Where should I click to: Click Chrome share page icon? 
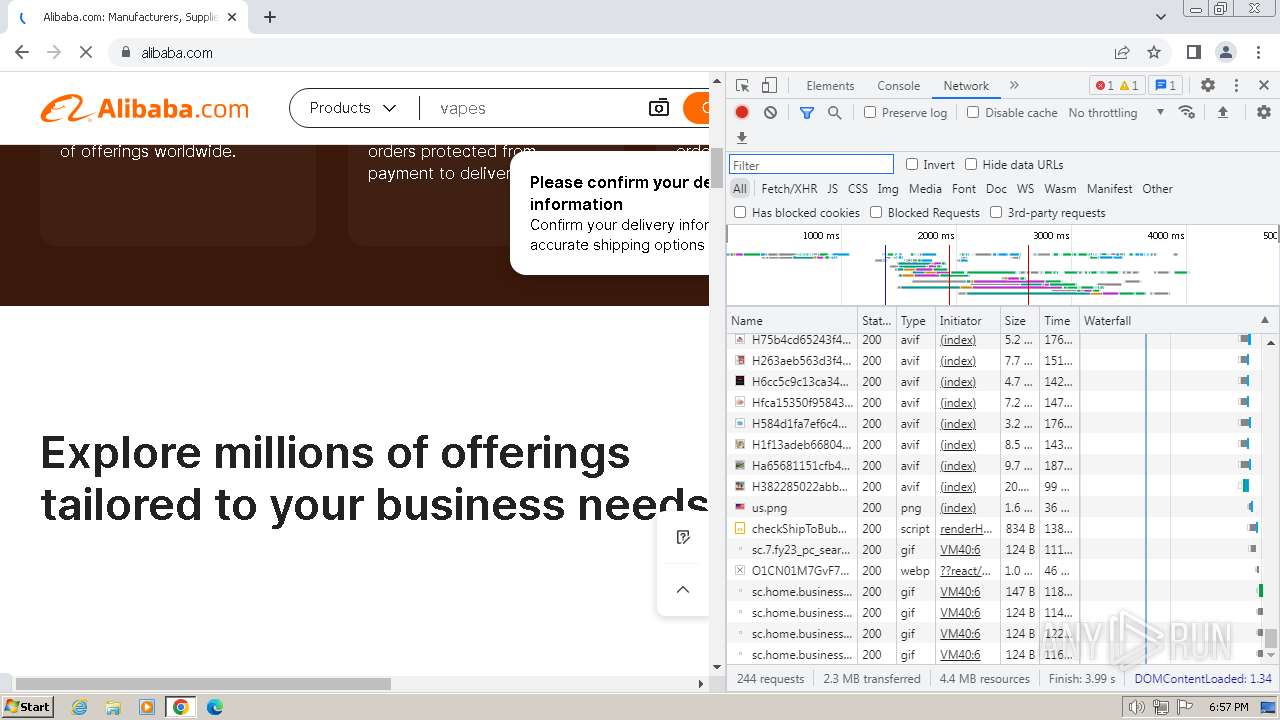point(1122,52)
